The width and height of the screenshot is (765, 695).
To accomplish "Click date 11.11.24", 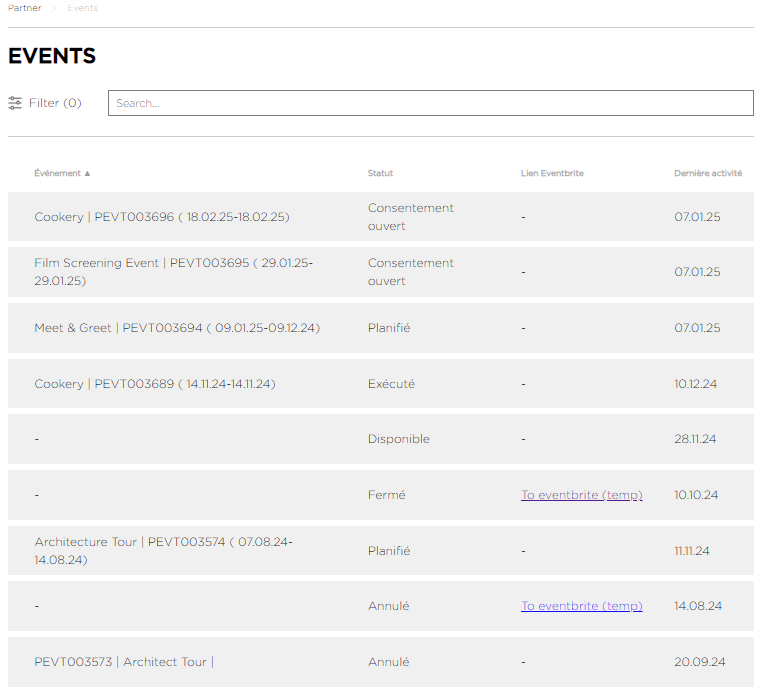I will tap(691, 551).
